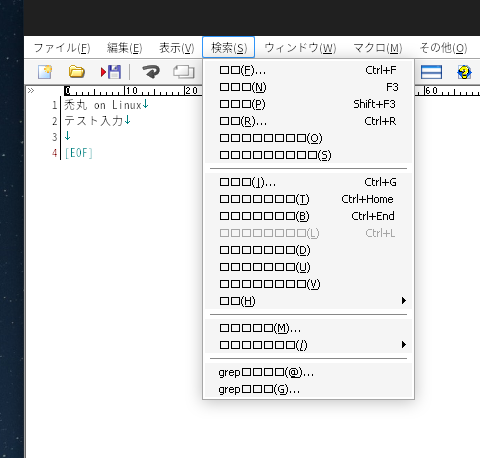Choose the grep (@)... menu item

tap(308, 373)
